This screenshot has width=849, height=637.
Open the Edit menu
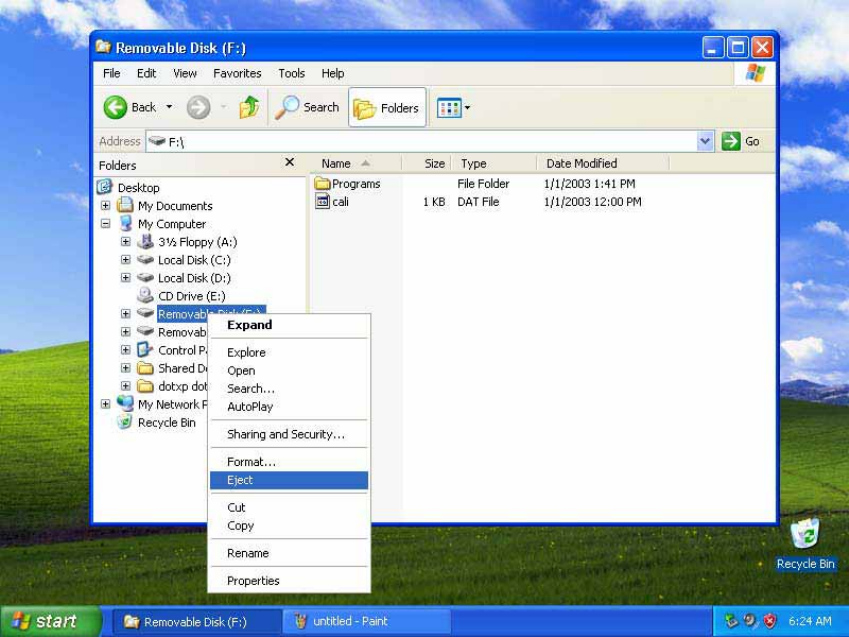pyautogui.click(x=146, y=73)
